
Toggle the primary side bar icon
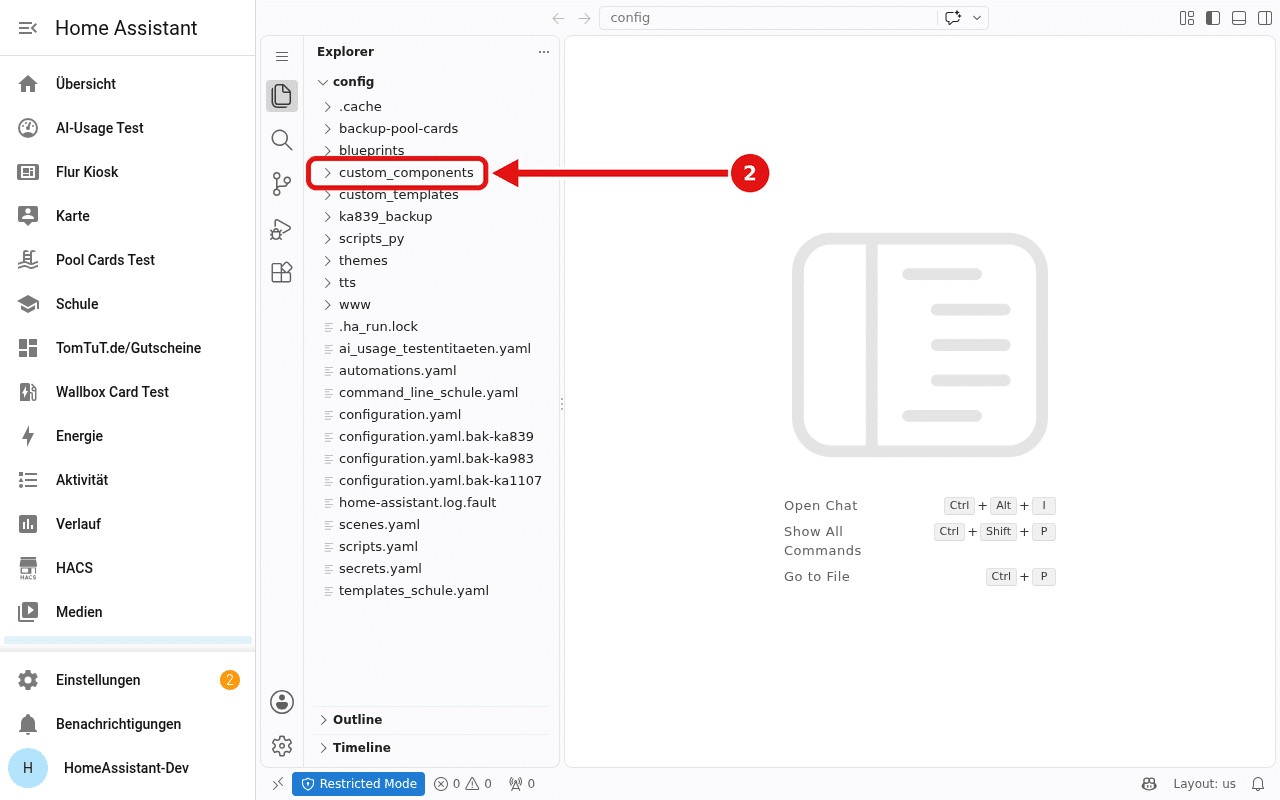coord(1213,18)
